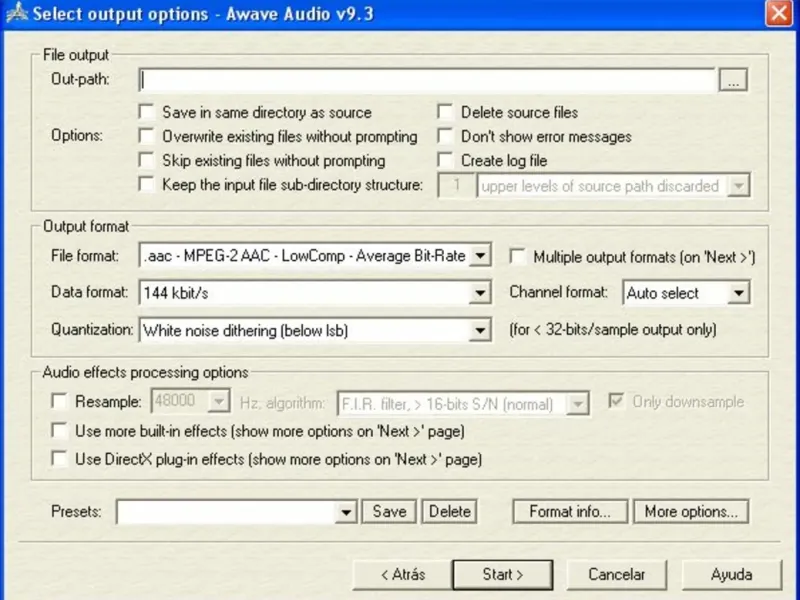Screen dimensions: 800x600
Task: Open the Presets dropdown
Action: [x=346, y=512]
